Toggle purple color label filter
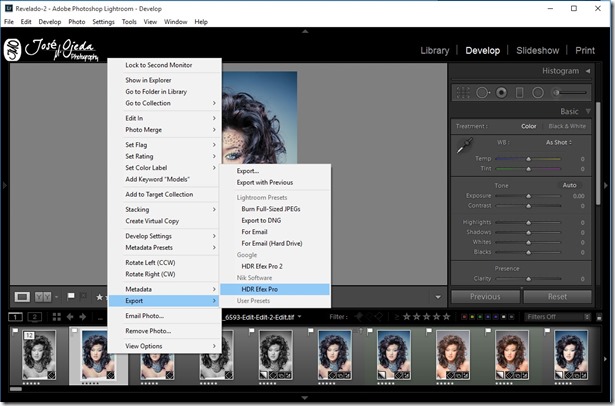Viewport: 615px width, 406px height. coord(496,317)
